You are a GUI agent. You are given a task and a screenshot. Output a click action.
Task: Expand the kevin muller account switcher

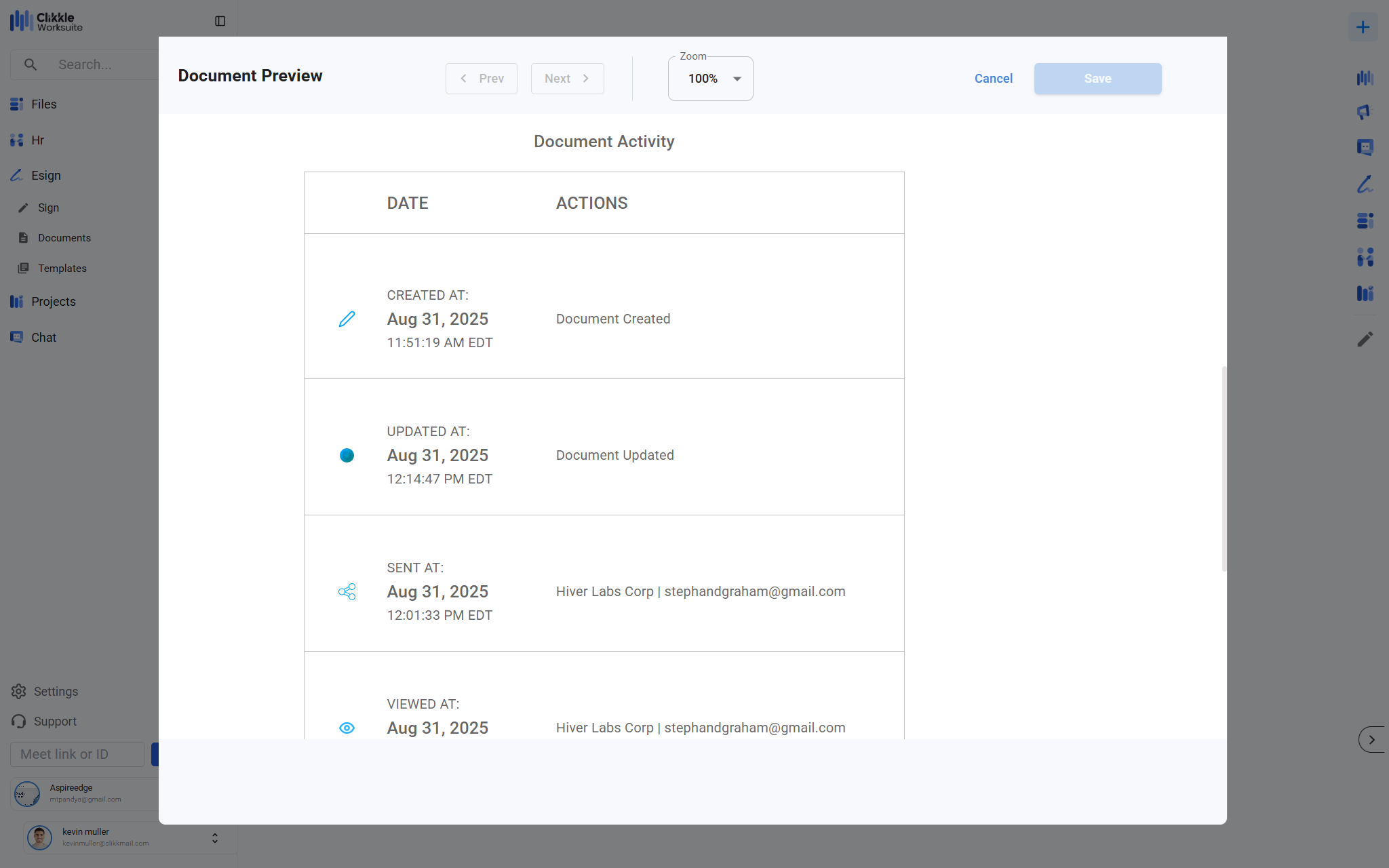pos(214,838)
